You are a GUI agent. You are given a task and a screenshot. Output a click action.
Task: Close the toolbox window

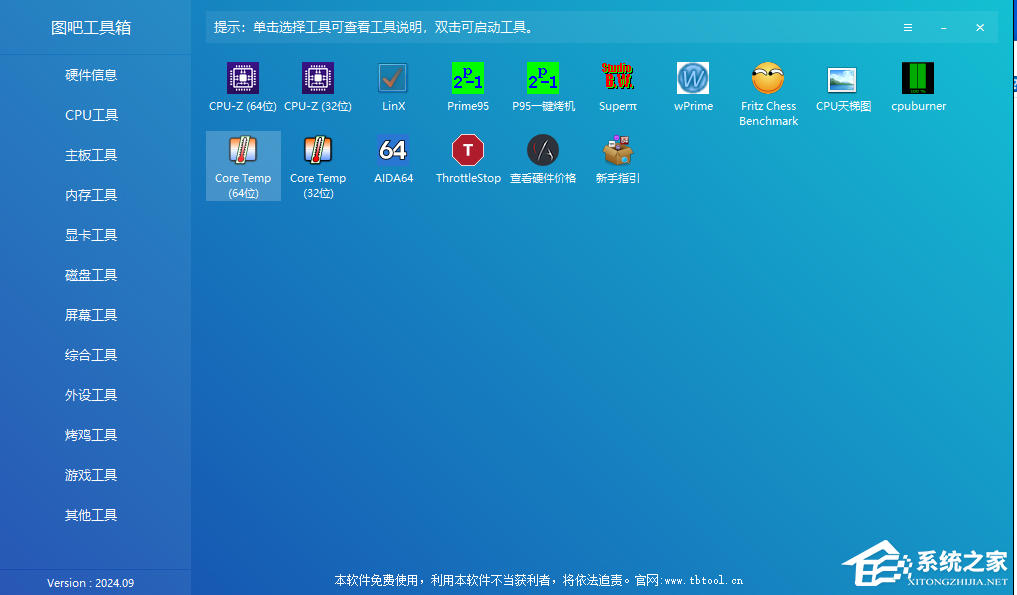(x=980, y=28)
